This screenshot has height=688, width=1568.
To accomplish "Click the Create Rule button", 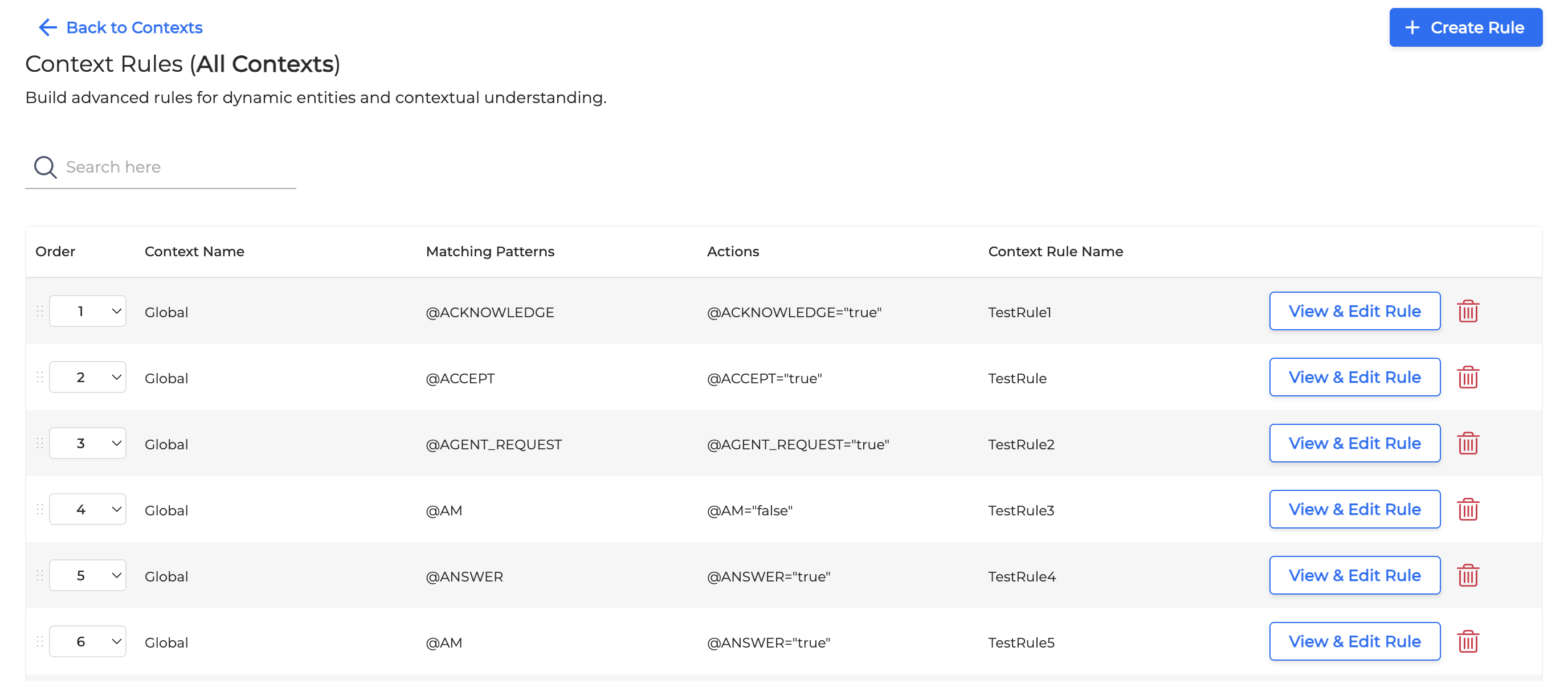I will point(1465,27).
